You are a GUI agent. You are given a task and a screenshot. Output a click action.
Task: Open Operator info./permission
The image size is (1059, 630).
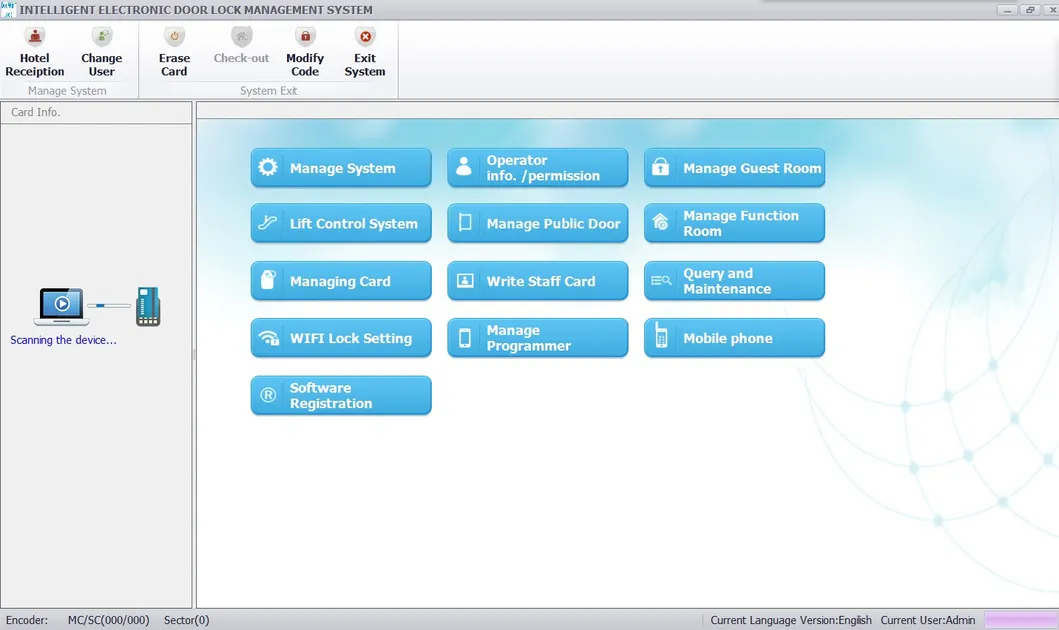(x=537, y=167)
